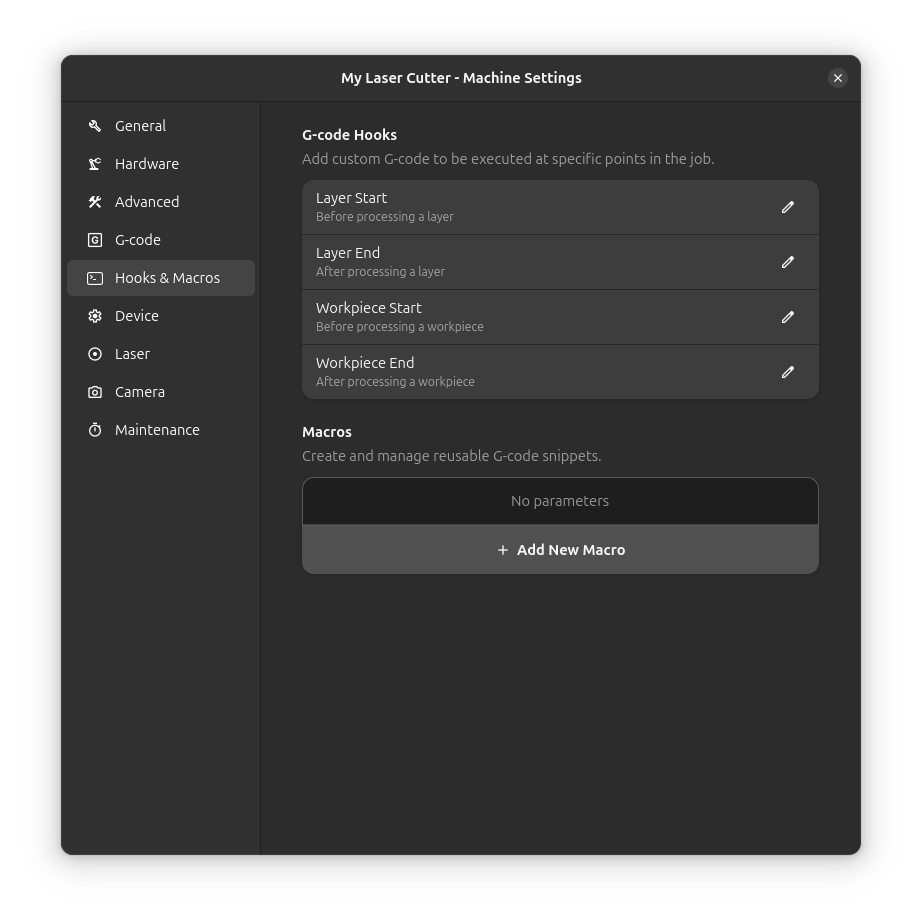Click the Camera icon in the sidebar
Image resolution: width=922 pixels, height=922 pixels.
(94, 392)
